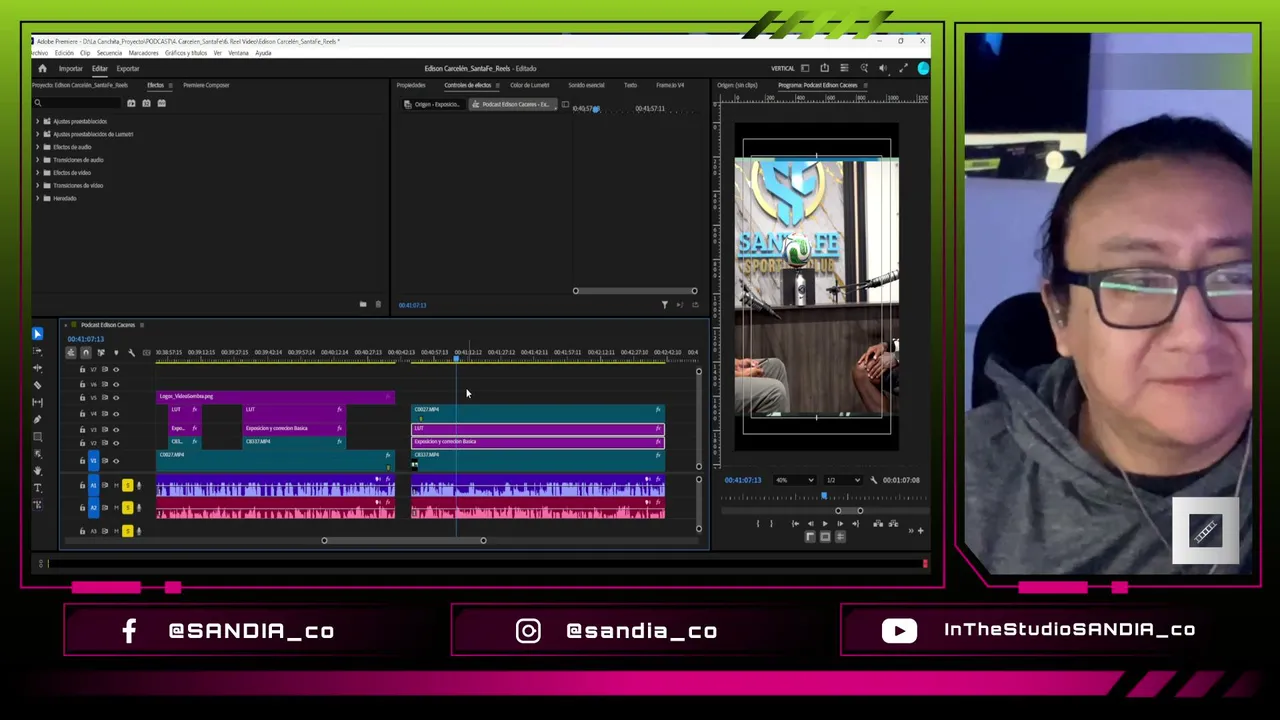Click right handle of timeline zoom scrollbar
This screenshot has height=720, width=1280.
[483, 541]
